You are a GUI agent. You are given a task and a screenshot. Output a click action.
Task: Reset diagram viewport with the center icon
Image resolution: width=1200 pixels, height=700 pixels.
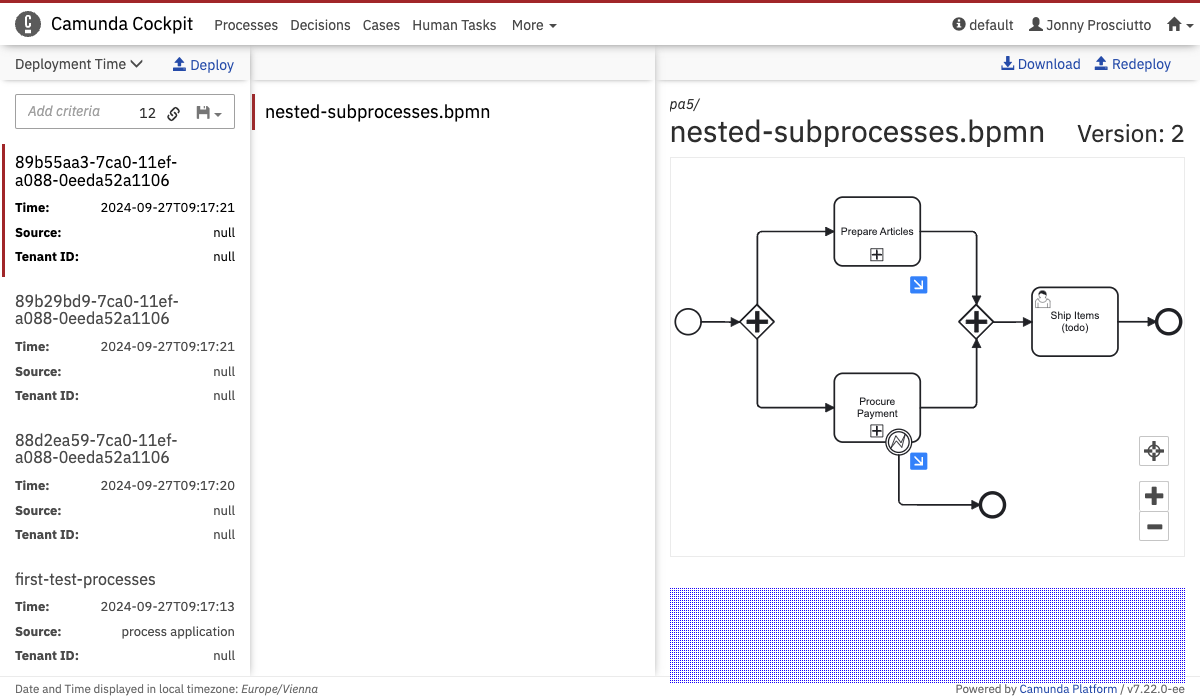pyautogui.click(x=1154, y=451)
